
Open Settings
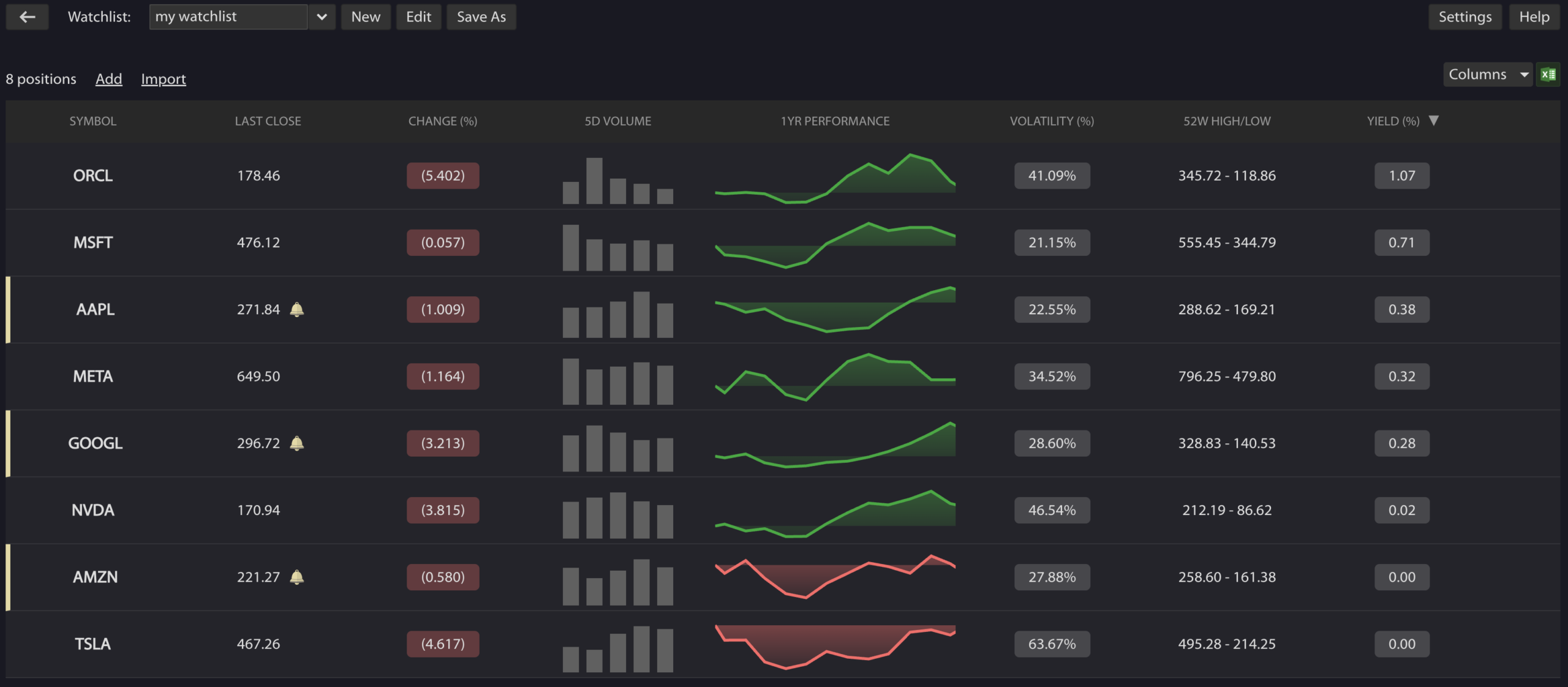(x=1464, y=17)
